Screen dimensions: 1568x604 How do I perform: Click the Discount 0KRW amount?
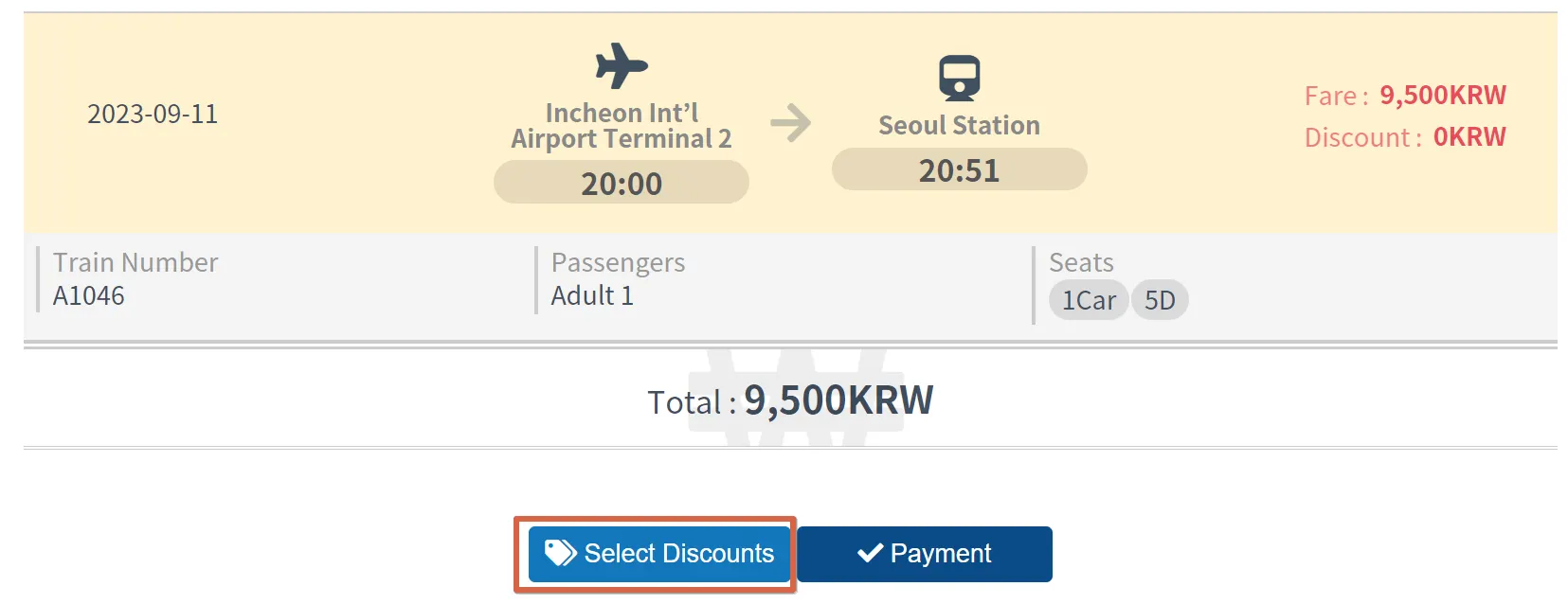(x=1469, y=137)
